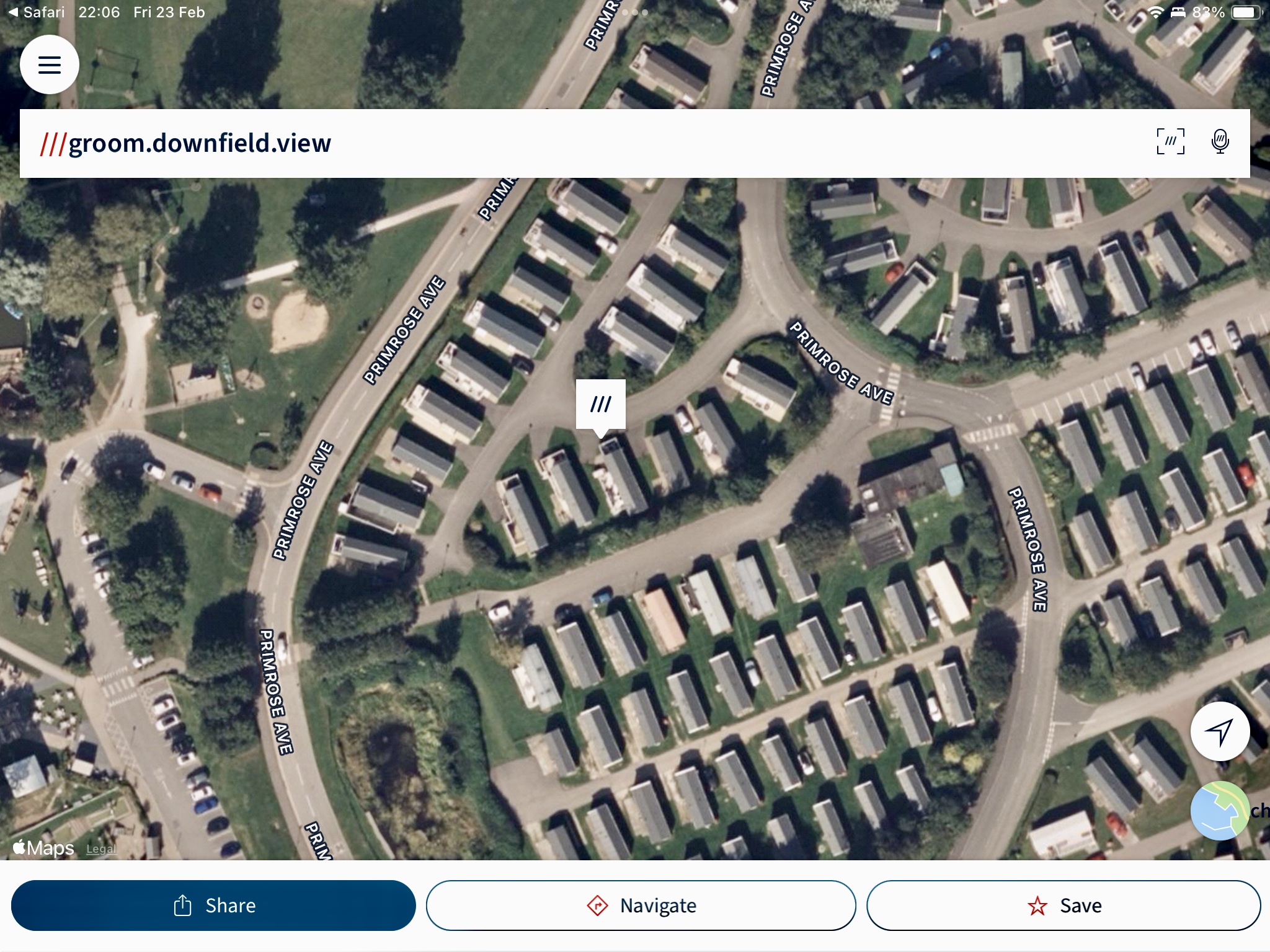Tap the red star icon on Save
The width and height of the screenshot is (1270, 952).
point(1037,906)
